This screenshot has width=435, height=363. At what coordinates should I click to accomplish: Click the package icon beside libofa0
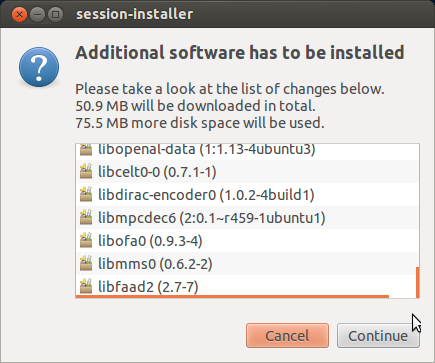[86, 241]
